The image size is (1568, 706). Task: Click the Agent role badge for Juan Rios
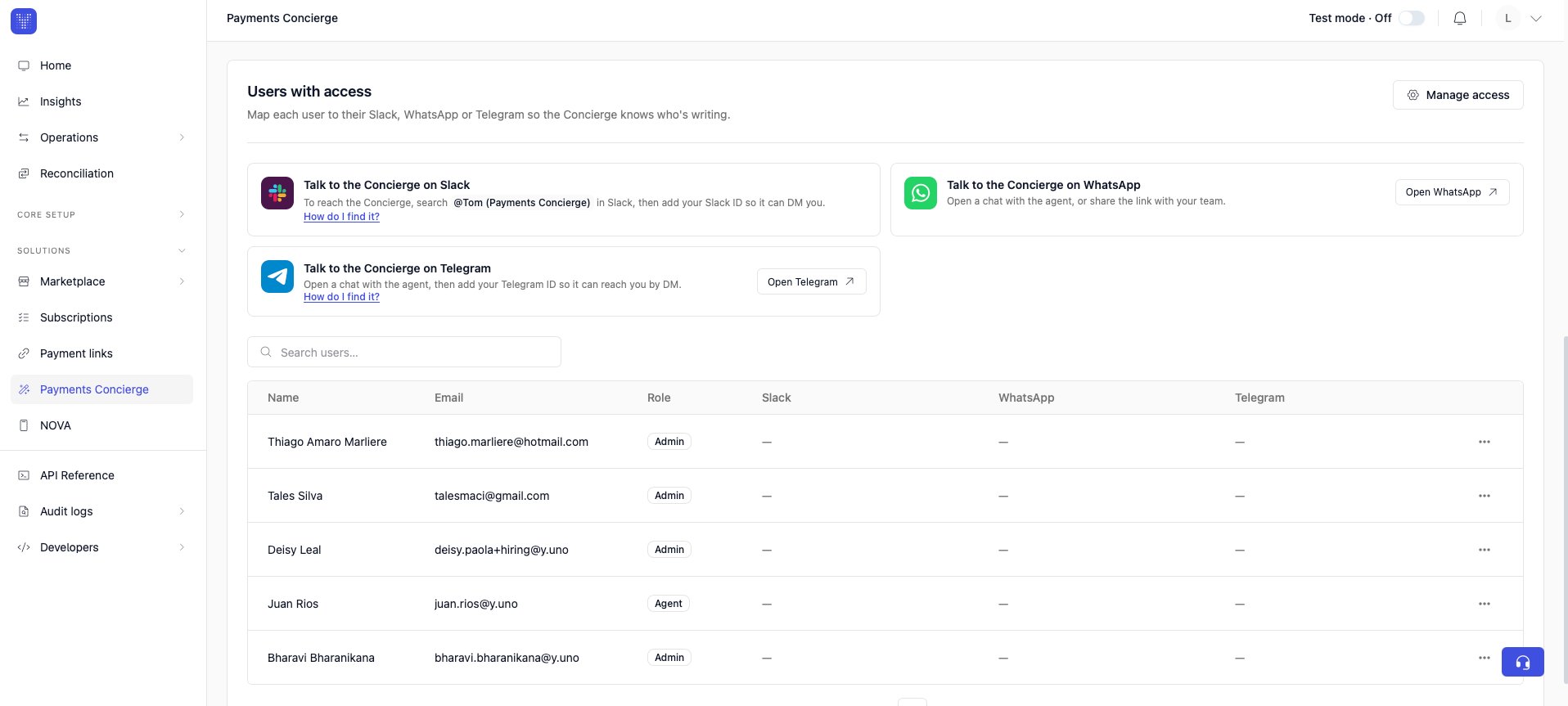[x=669, y=604]
